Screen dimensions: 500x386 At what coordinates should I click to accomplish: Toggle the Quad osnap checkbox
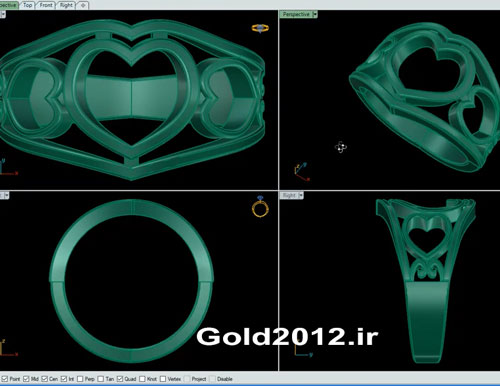pyautogui.click(x=120, y=379)
